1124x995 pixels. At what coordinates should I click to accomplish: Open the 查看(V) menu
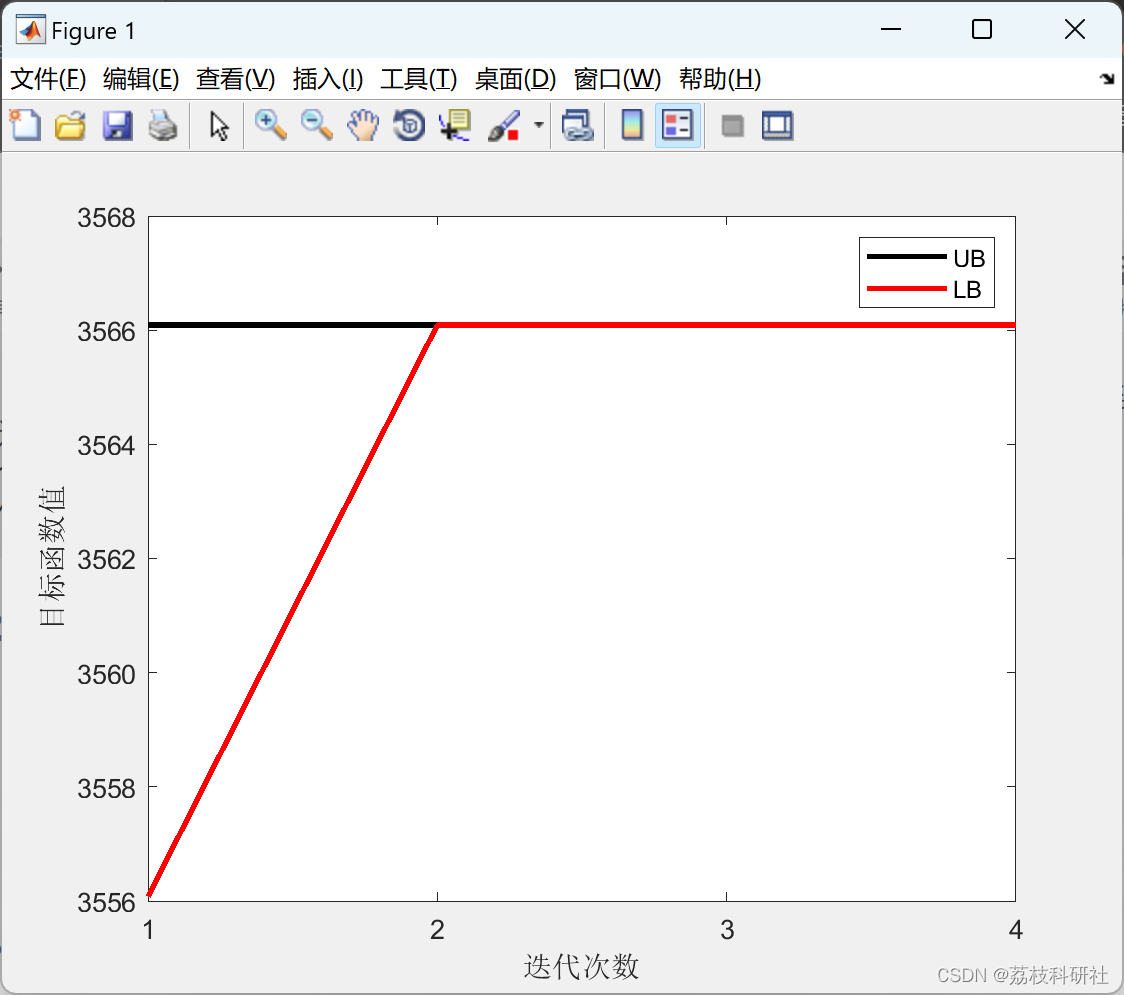[235, 79]
